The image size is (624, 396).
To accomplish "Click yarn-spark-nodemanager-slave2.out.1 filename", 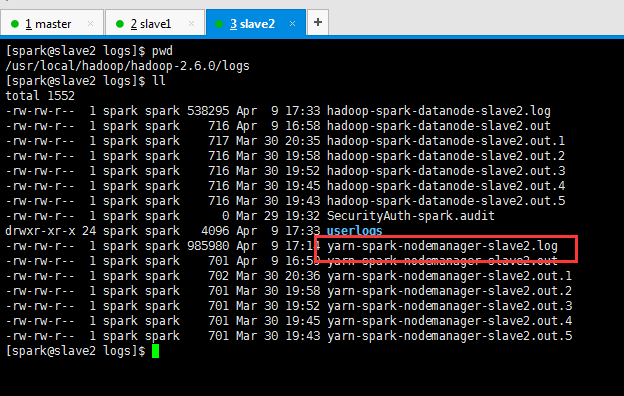I will 449,276.
